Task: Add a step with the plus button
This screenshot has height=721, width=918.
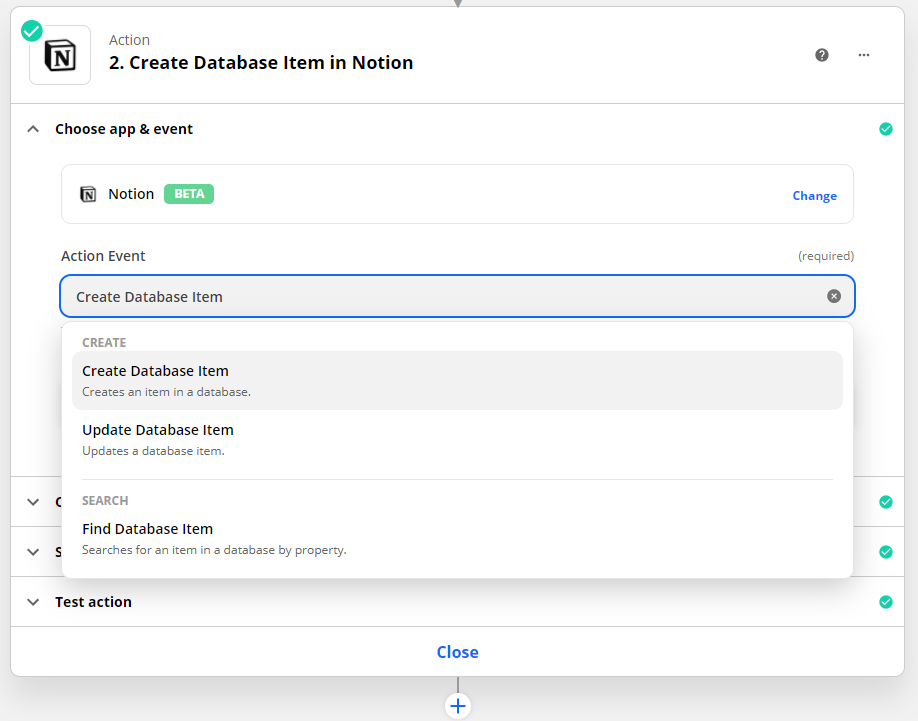Action: pyautogui.click(x=458, y=706)
